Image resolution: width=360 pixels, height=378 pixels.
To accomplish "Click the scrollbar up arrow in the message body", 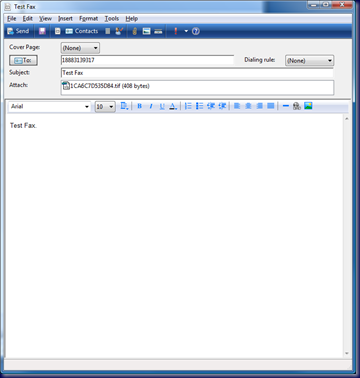I will (x=347, y=119).
